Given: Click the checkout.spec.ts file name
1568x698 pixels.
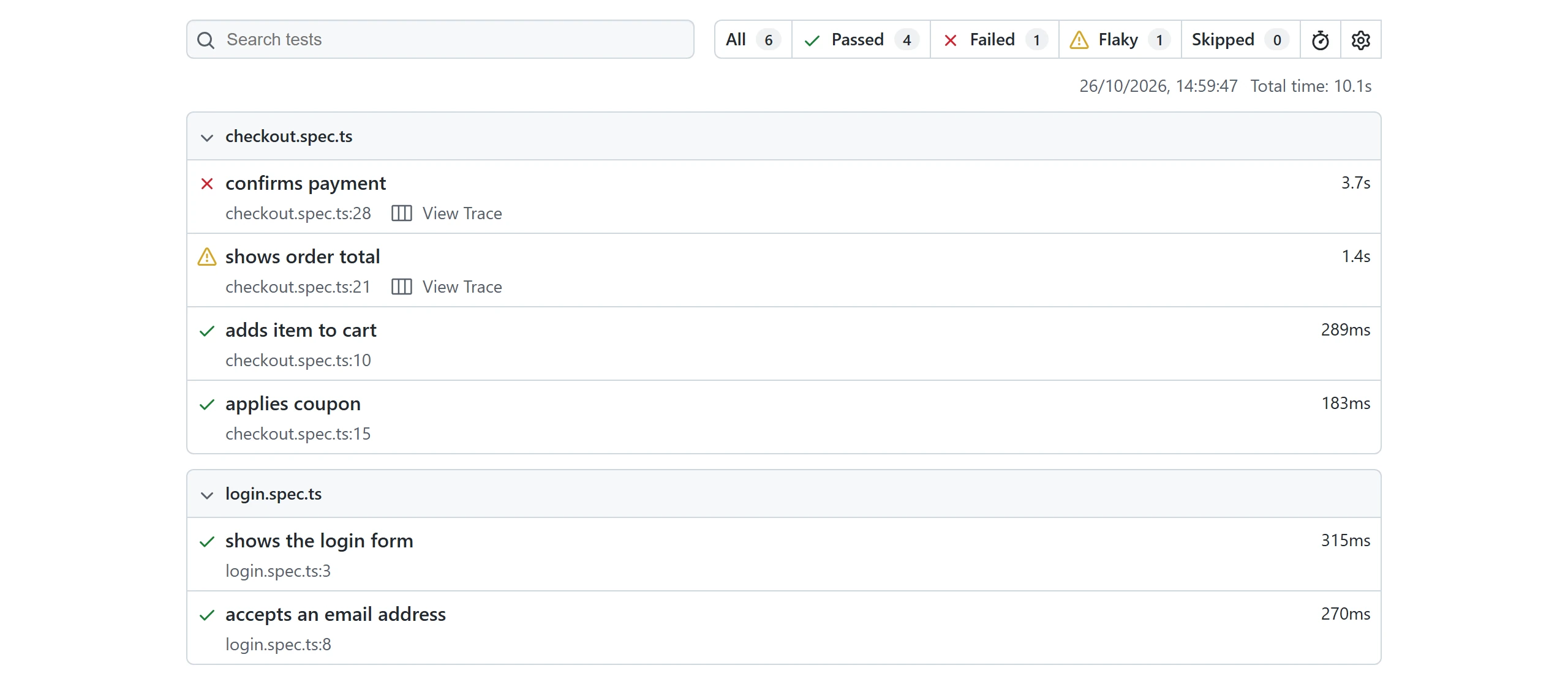Looking at the screenshot, I should [289, 136].
